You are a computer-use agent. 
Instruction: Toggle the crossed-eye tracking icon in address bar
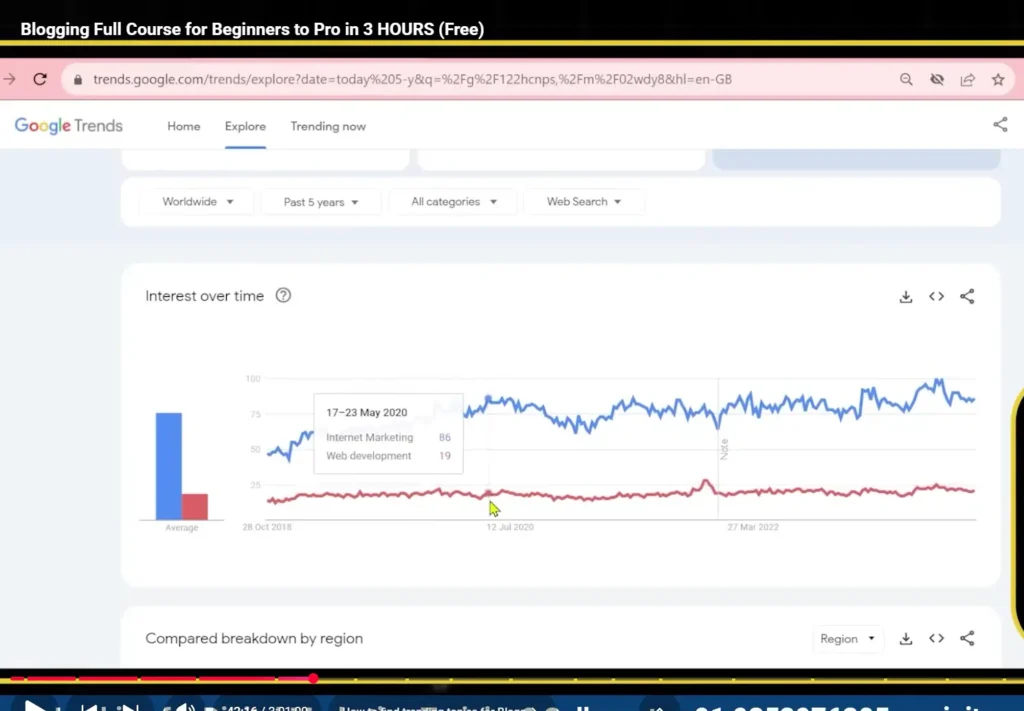tap(937, 79)
